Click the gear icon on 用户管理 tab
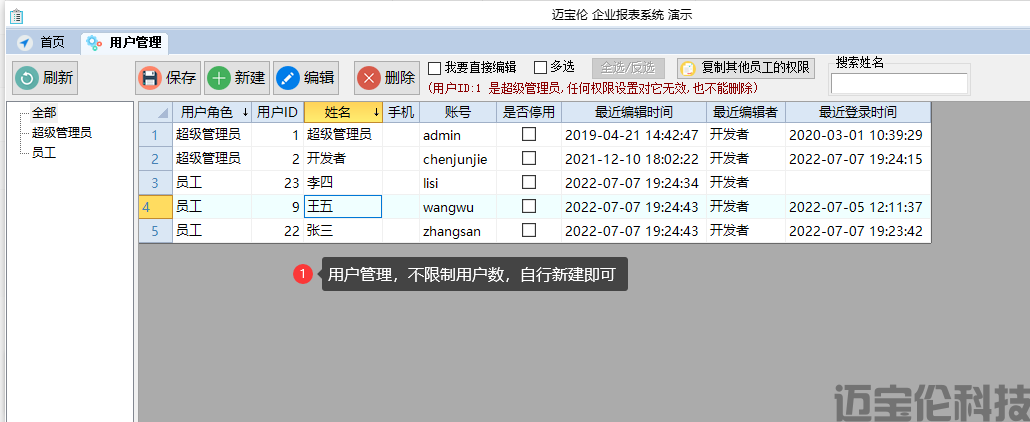The image size is (1030, 422). pyautogui.click(x=94, y=42)
